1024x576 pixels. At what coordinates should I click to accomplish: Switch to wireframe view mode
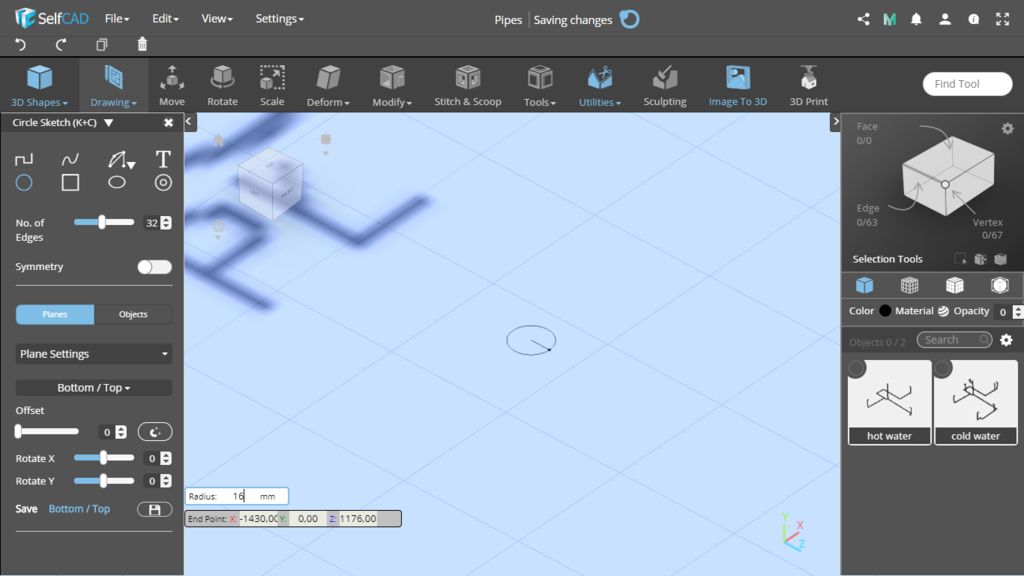pos(909,285)
